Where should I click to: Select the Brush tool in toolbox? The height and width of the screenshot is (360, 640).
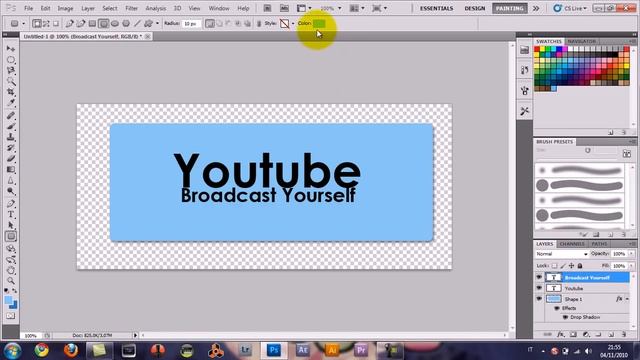click(11, 127)
